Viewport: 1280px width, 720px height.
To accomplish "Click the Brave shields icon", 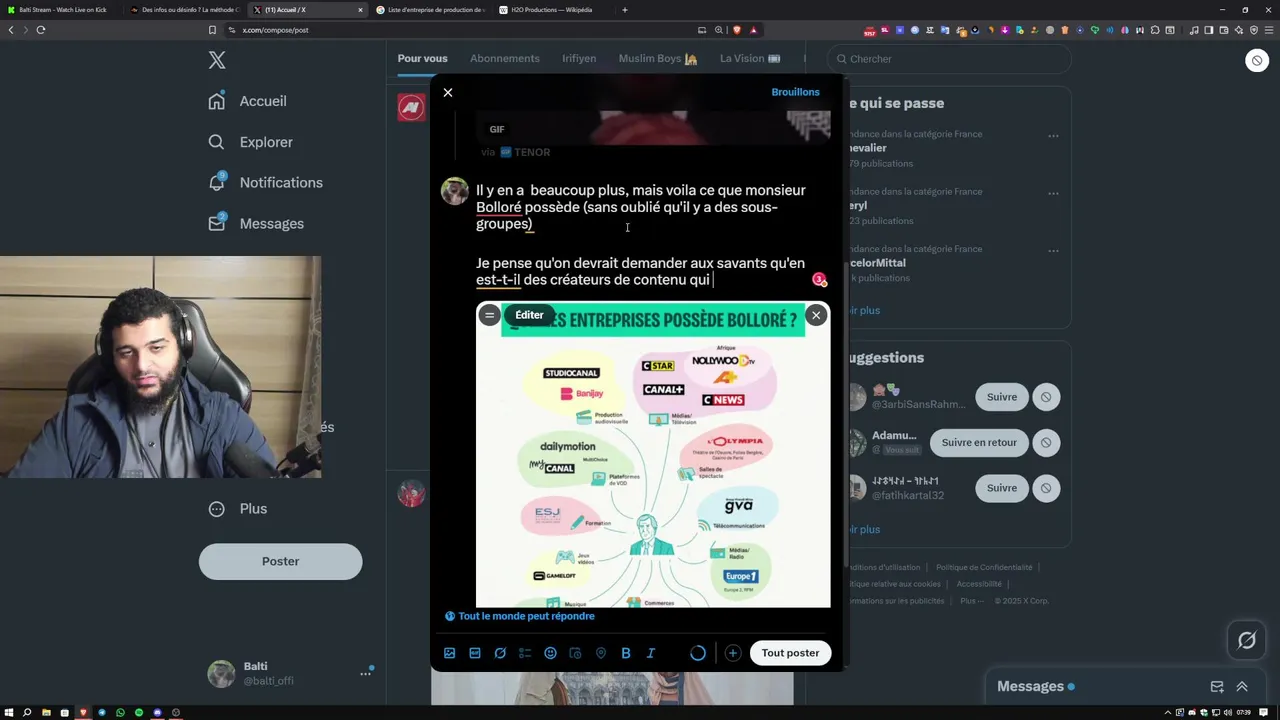I will tap(737, 30).
